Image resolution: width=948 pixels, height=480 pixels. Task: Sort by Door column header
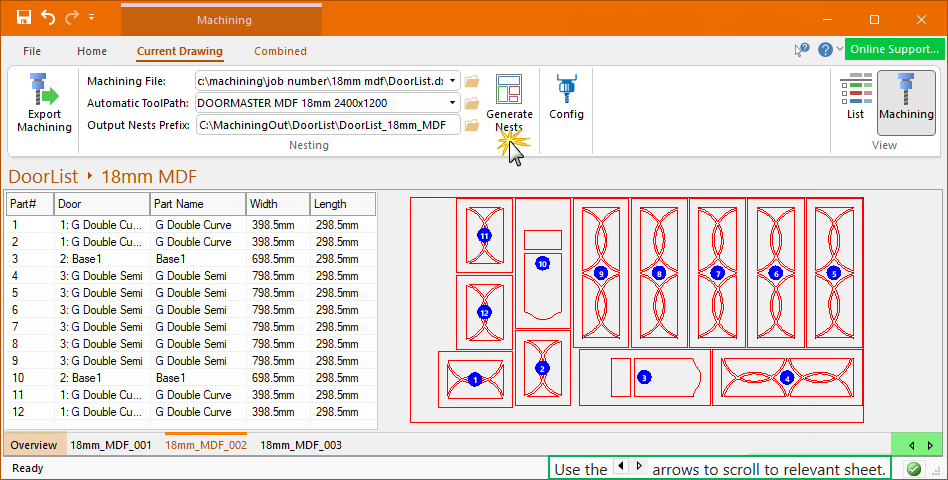coord(102,204)
